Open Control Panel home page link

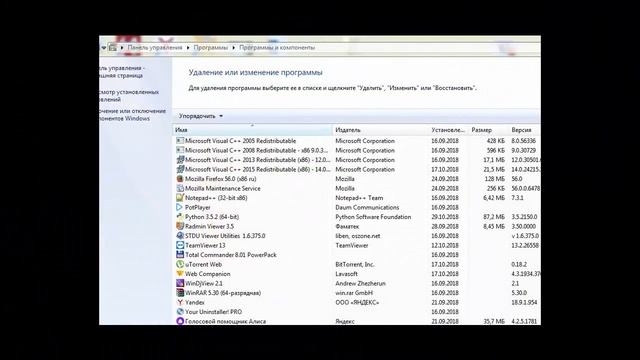121,71
